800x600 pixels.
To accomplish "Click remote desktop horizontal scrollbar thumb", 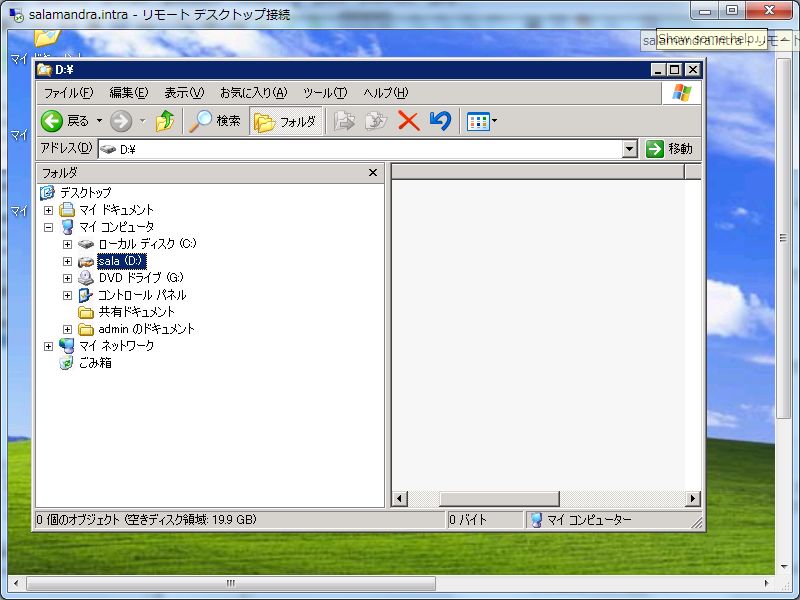I will click(231, 583).
